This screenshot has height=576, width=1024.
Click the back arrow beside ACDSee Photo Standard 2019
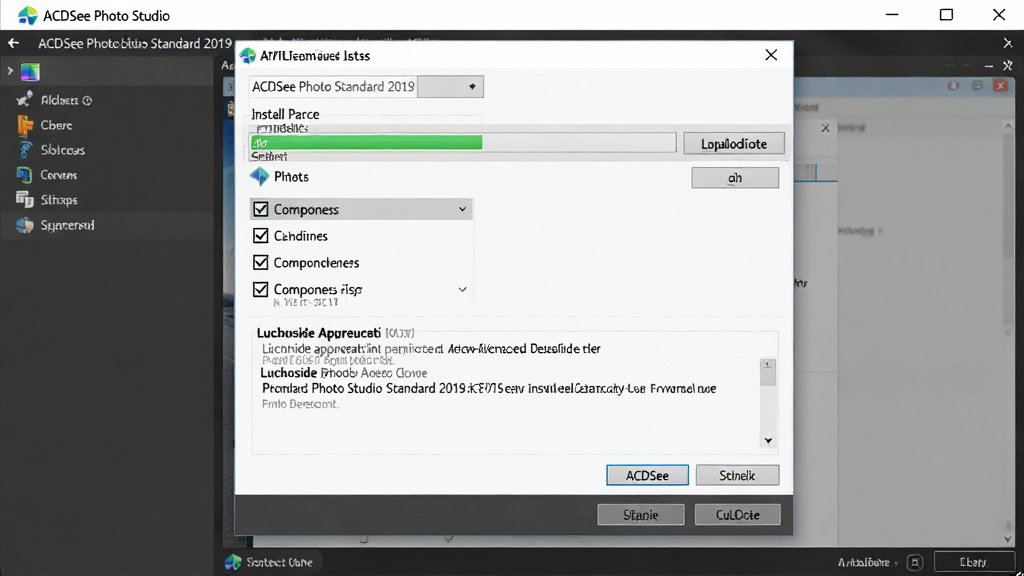tap(13, 44)
